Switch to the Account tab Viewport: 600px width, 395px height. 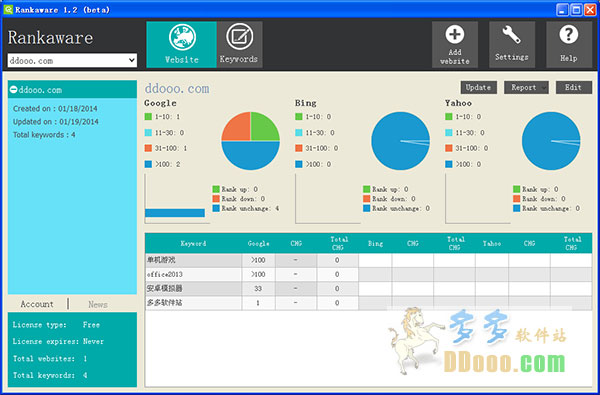coord(37,304)
